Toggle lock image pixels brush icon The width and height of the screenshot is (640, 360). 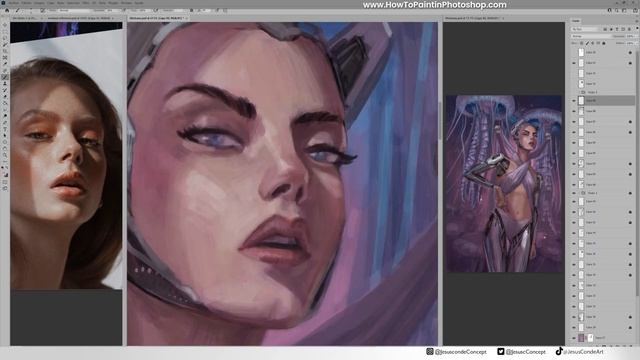(x=587, y=43)
